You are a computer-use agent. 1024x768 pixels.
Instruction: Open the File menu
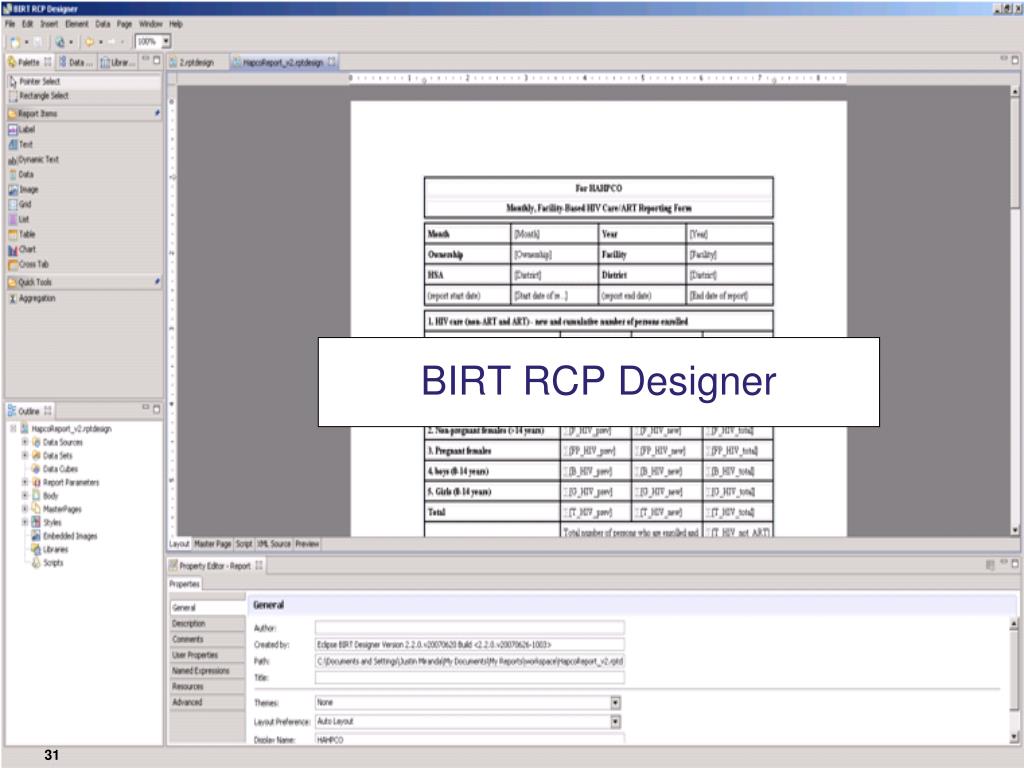click(x=10, y=24)
